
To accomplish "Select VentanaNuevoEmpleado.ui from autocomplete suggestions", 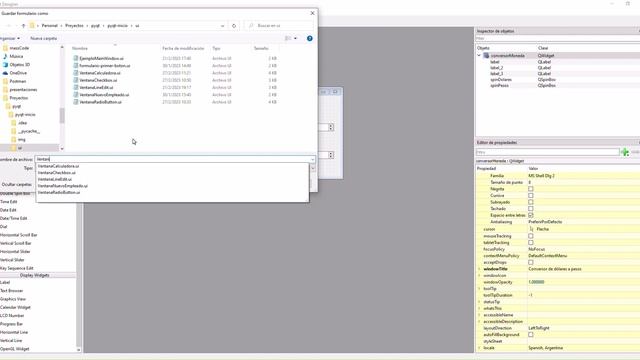I will pyautogui.click(x=62, y=186).
